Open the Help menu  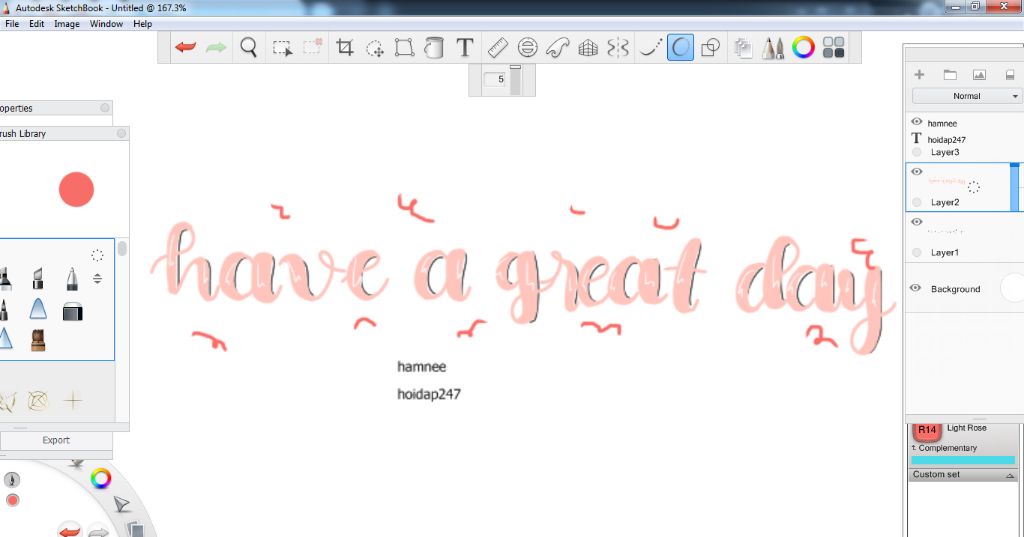click(x=142, y=24)
